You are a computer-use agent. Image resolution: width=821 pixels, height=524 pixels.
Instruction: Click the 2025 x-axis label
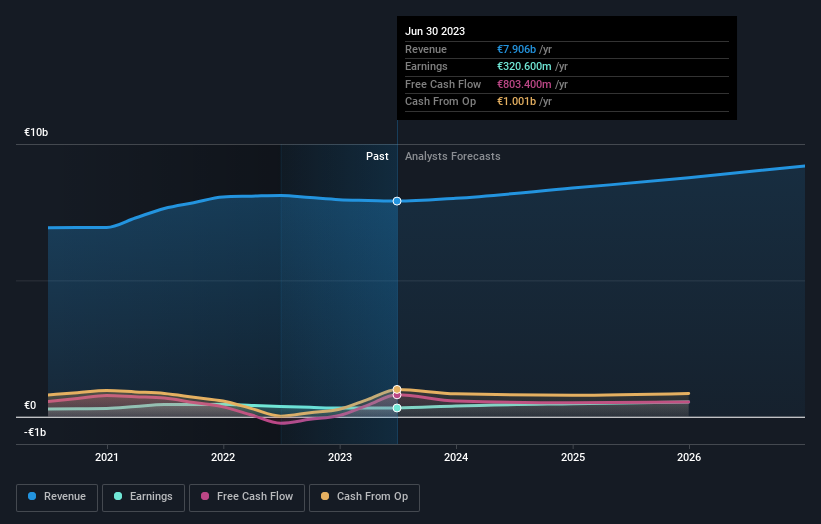click(573, 457)
